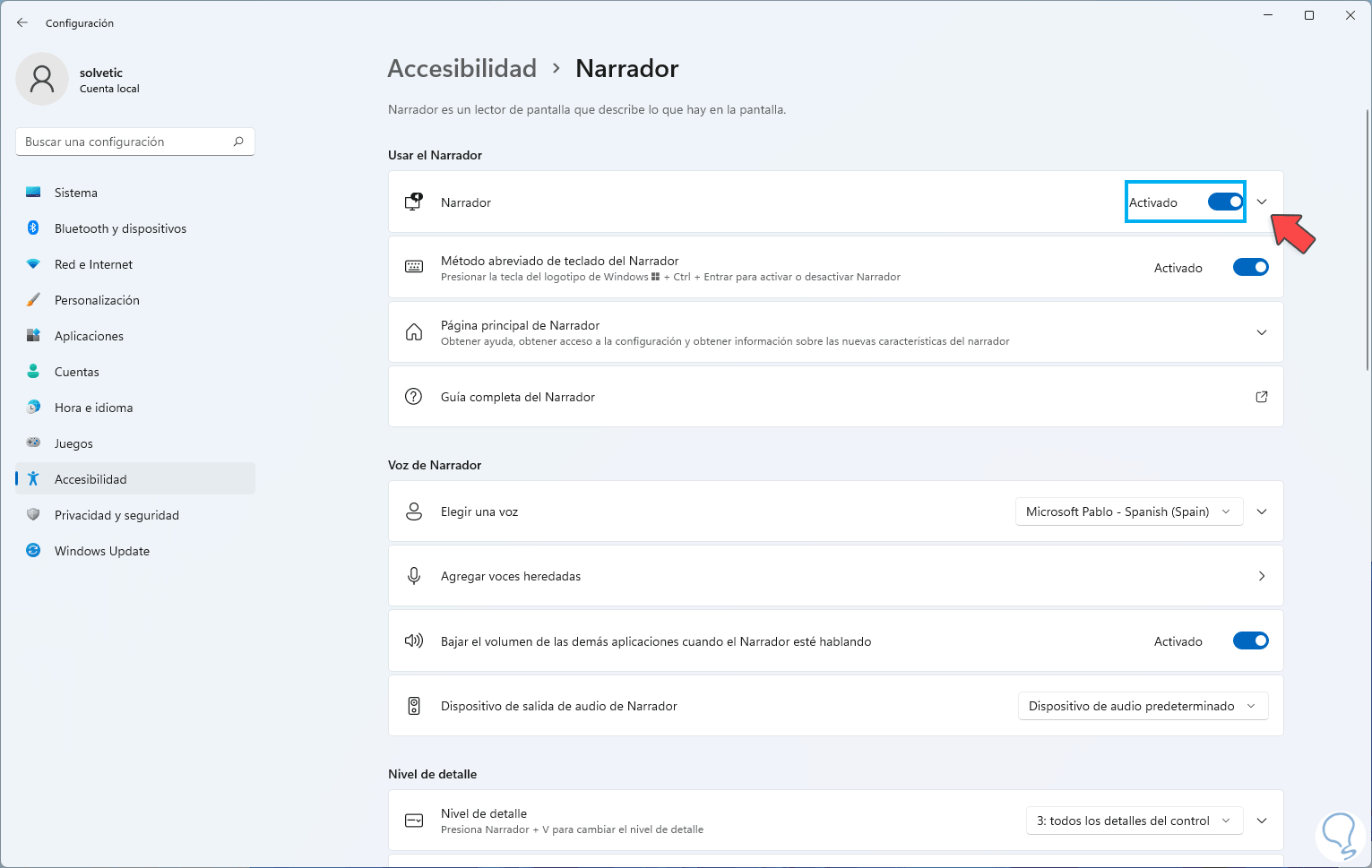Click the Privacidad y seguridad shield icon
Screen dimensions: 1372x868
pyautogui.click(x=33, y=515)
